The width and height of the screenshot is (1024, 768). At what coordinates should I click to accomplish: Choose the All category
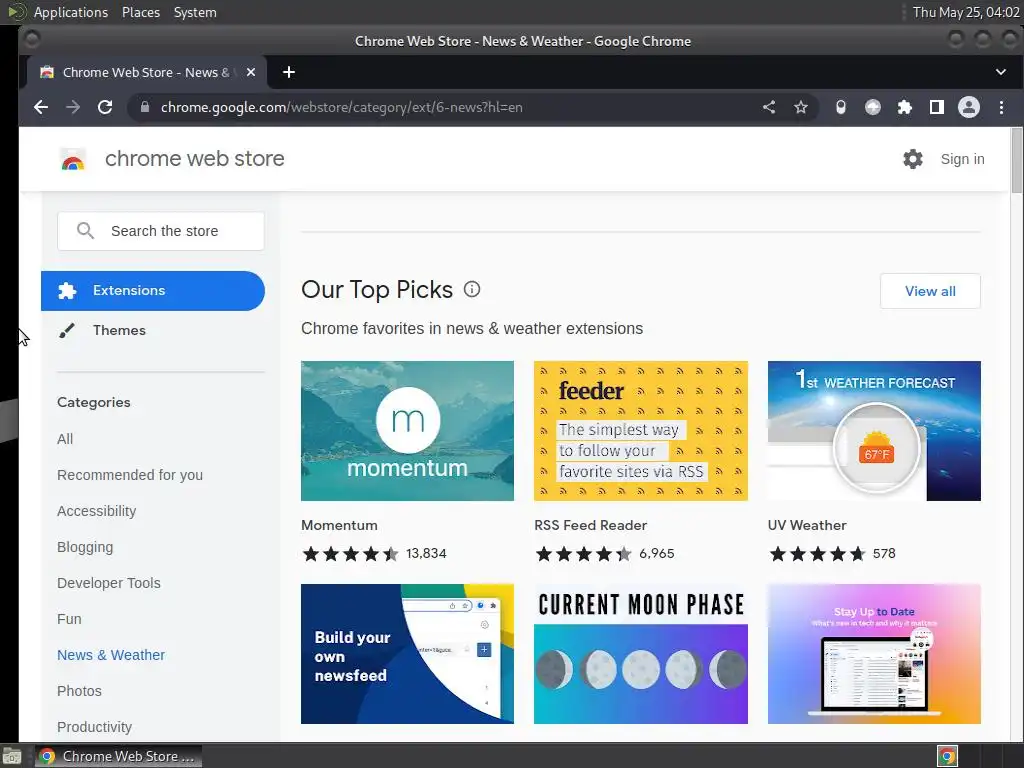pos(65,439)
